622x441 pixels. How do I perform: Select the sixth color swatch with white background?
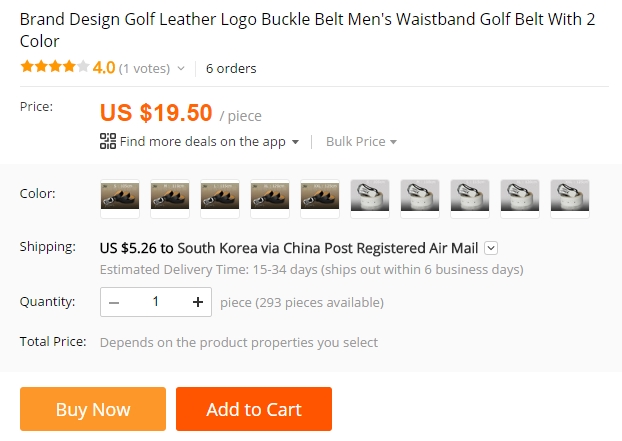point(370,196)
